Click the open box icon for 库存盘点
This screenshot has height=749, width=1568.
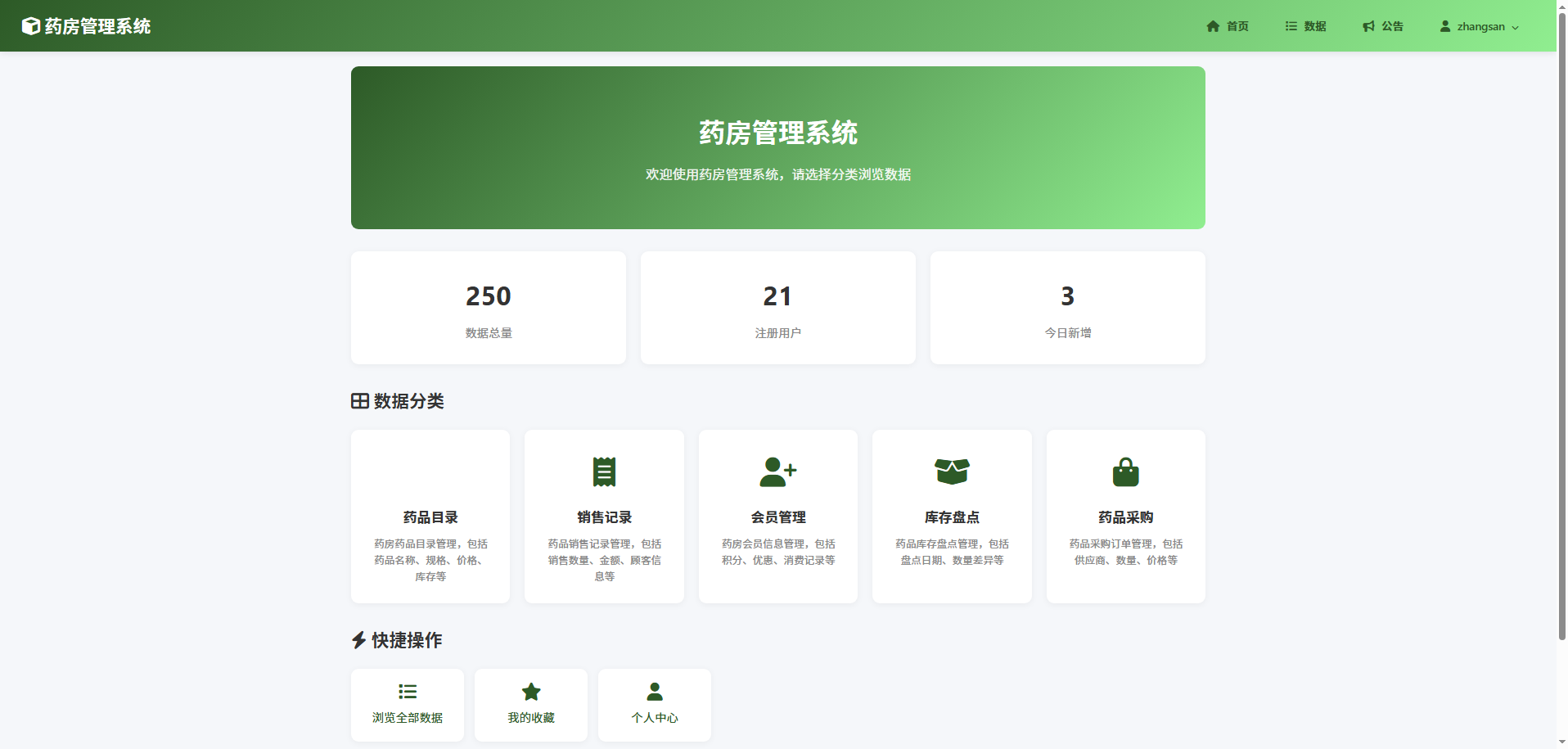pos(952,472)
